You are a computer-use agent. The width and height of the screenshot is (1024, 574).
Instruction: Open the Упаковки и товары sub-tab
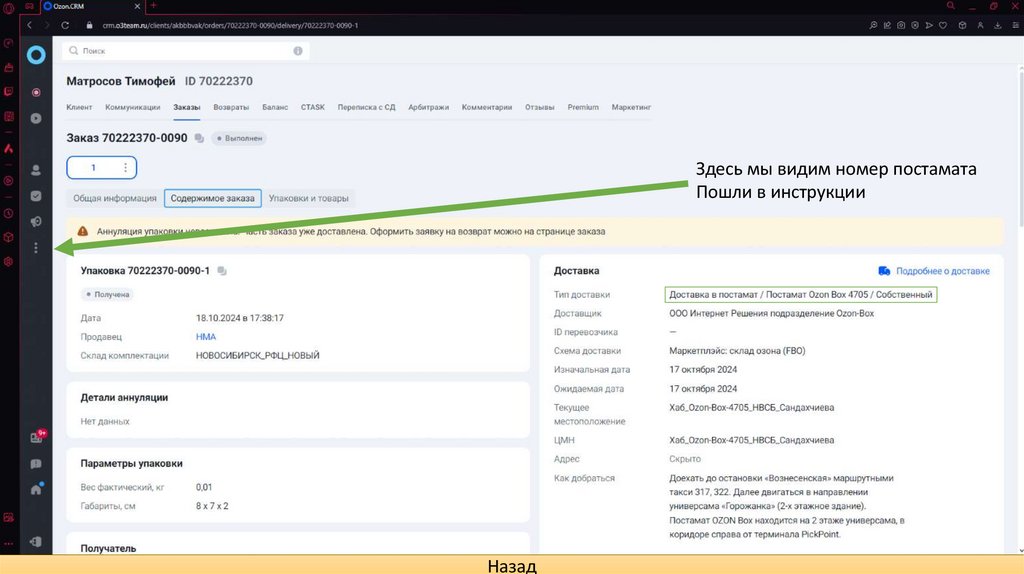click(x=308, y=199)
